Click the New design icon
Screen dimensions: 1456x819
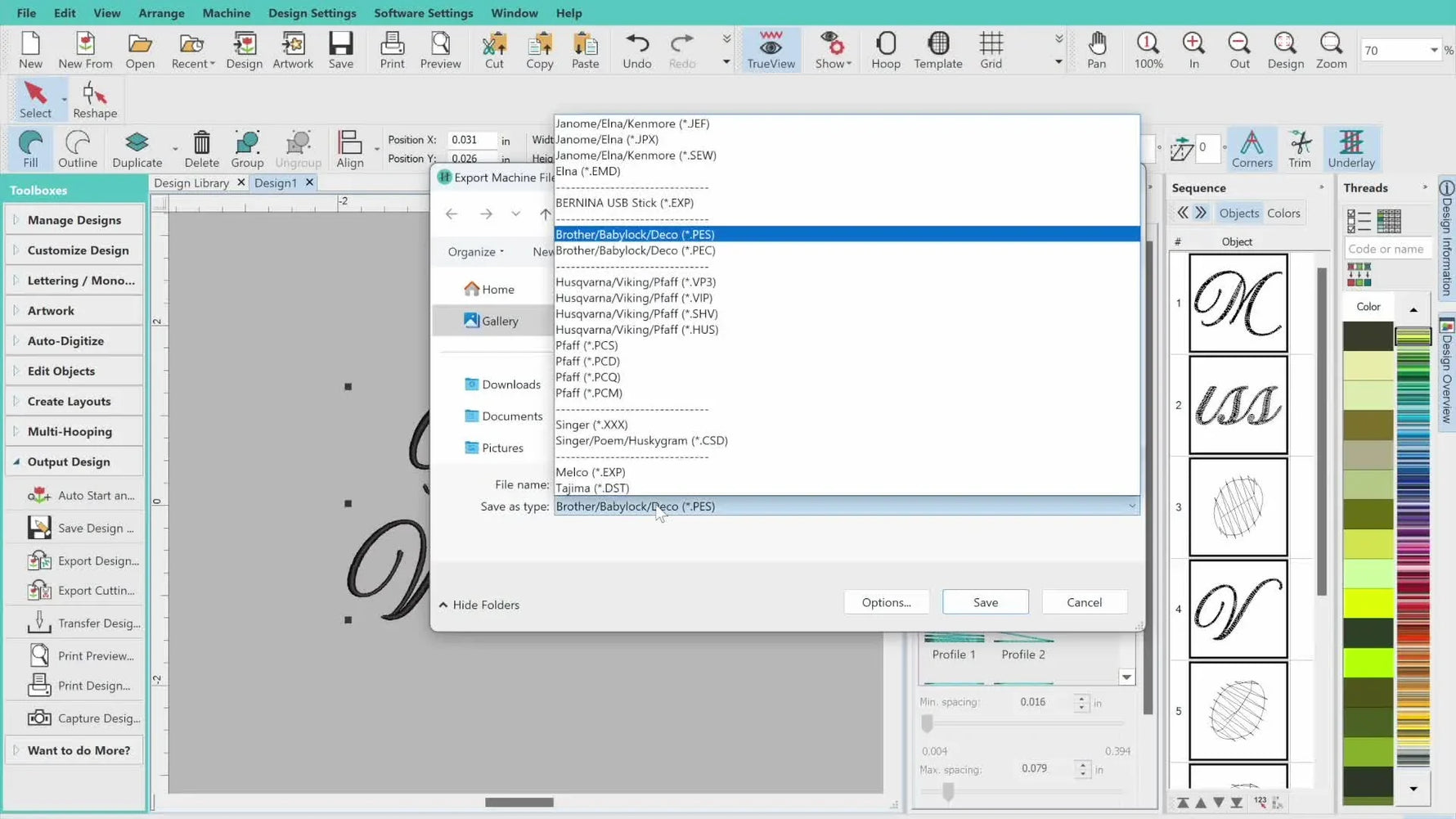coord(30,50)
